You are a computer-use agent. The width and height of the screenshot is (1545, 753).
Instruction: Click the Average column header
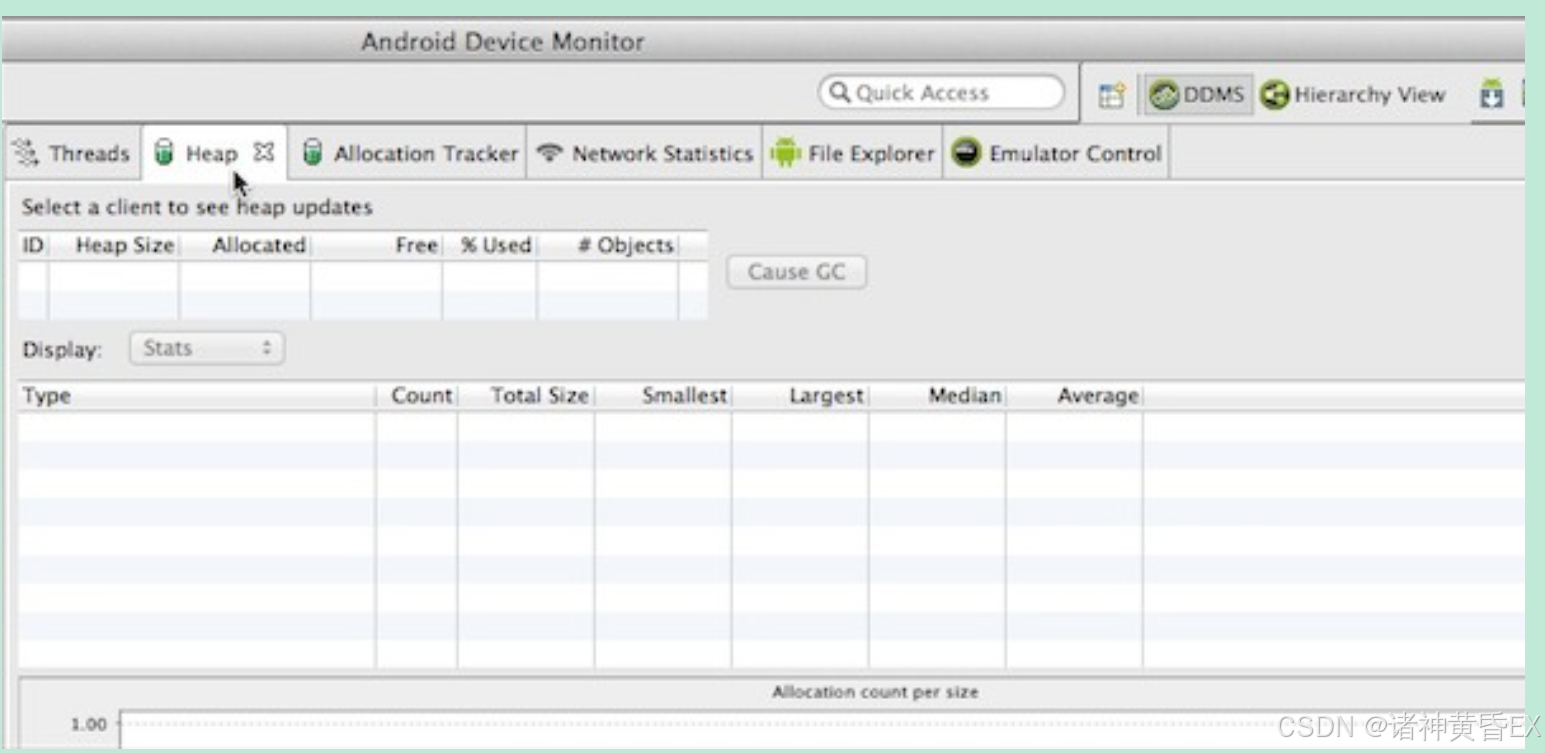click(x=1074, y=396)
